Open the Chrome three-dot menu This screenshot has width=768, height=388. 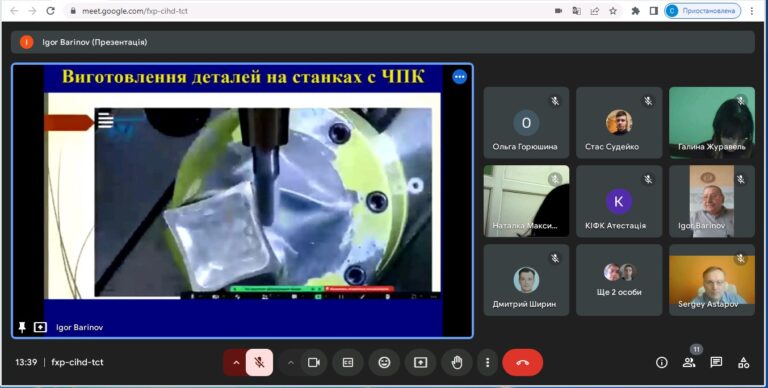[x=752, y=11]
